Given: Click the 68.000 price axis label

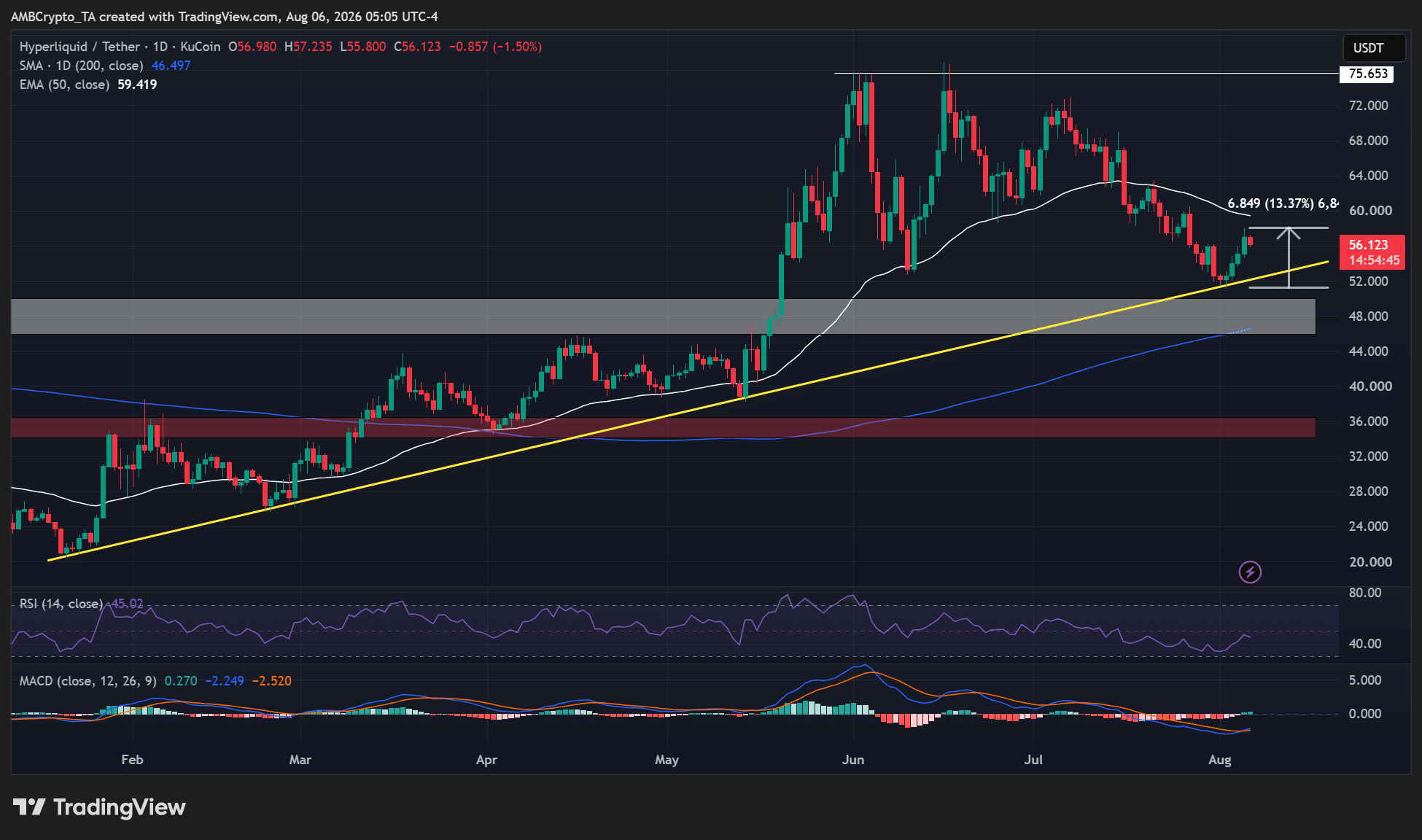Looking at the screenshot, I should point(1368,141).
